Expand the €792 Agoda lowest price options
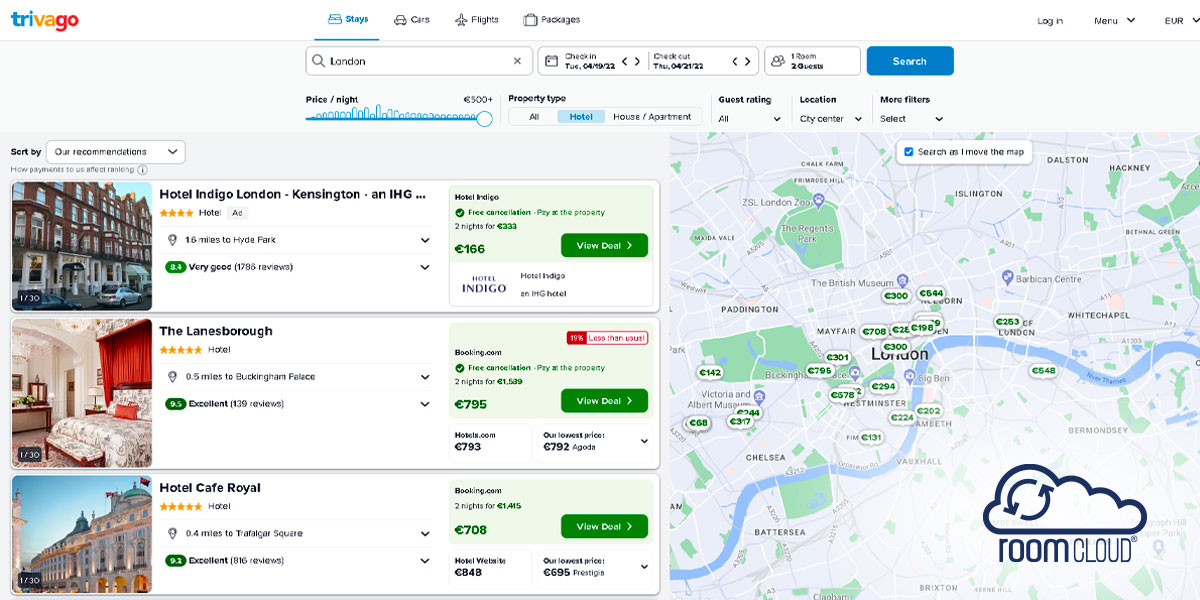 click(x=595, y=442)
